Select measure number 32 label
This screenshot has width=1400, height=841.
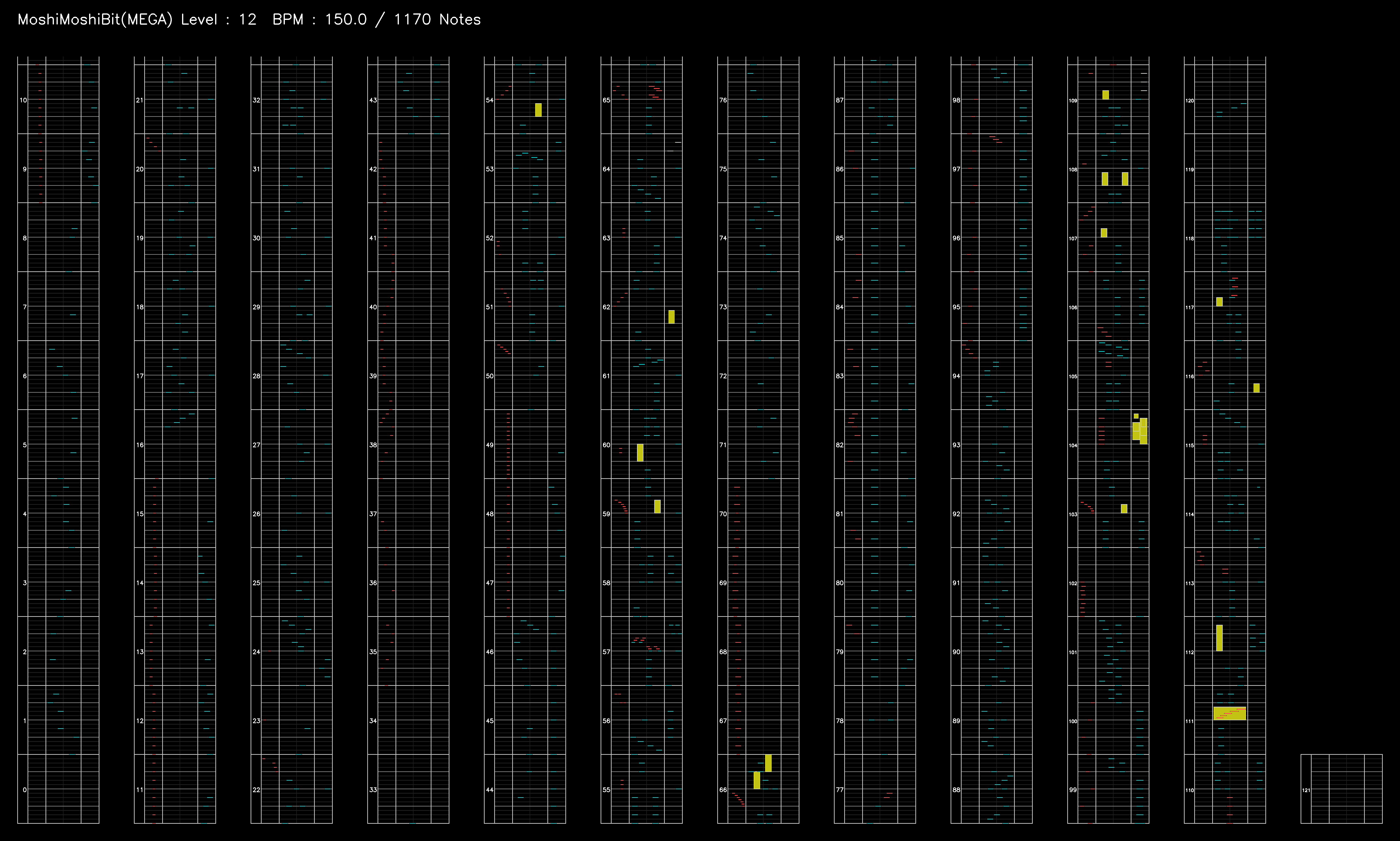point(257,100)
